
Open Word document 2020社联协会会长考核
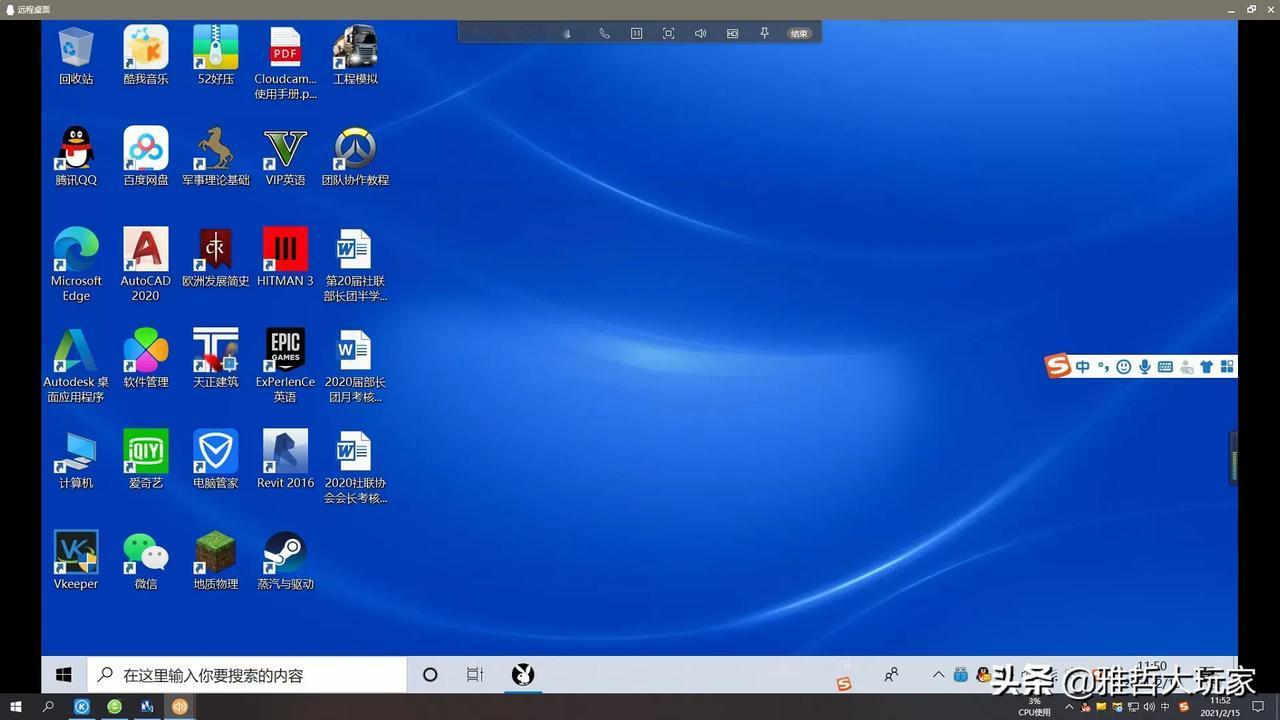[x=355, y=467]
